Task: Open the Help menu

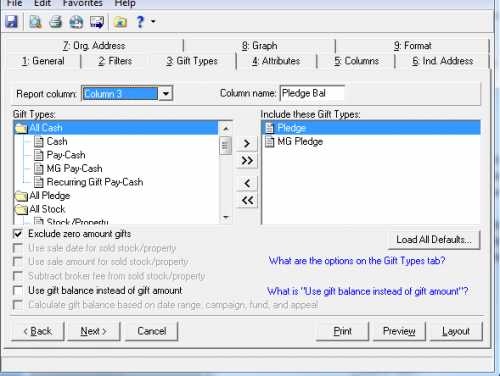Action: point(125,3)
